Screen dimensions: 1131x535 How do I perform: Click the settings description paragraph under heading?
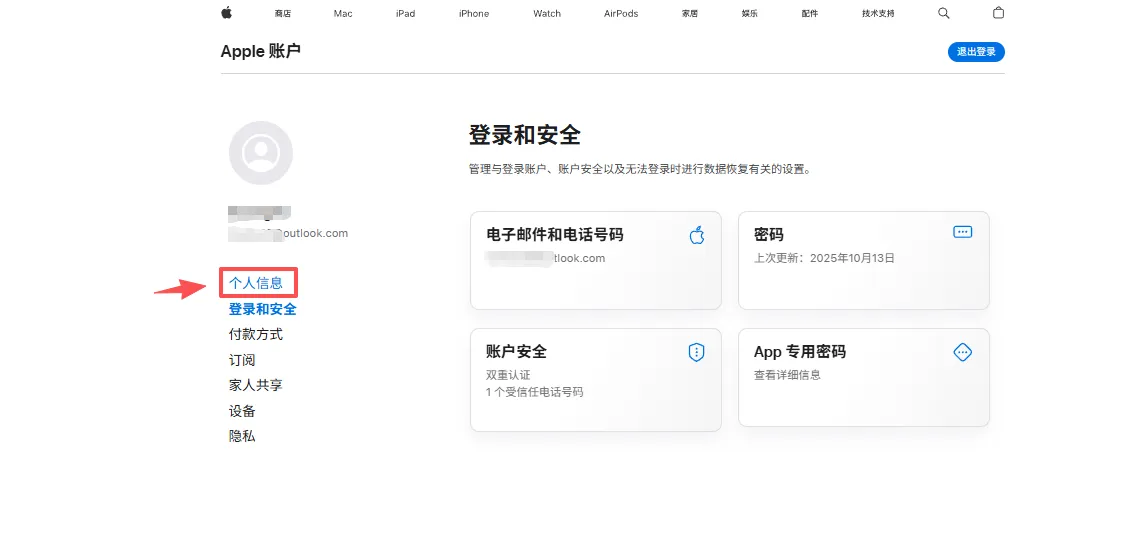tap(639, 169)
